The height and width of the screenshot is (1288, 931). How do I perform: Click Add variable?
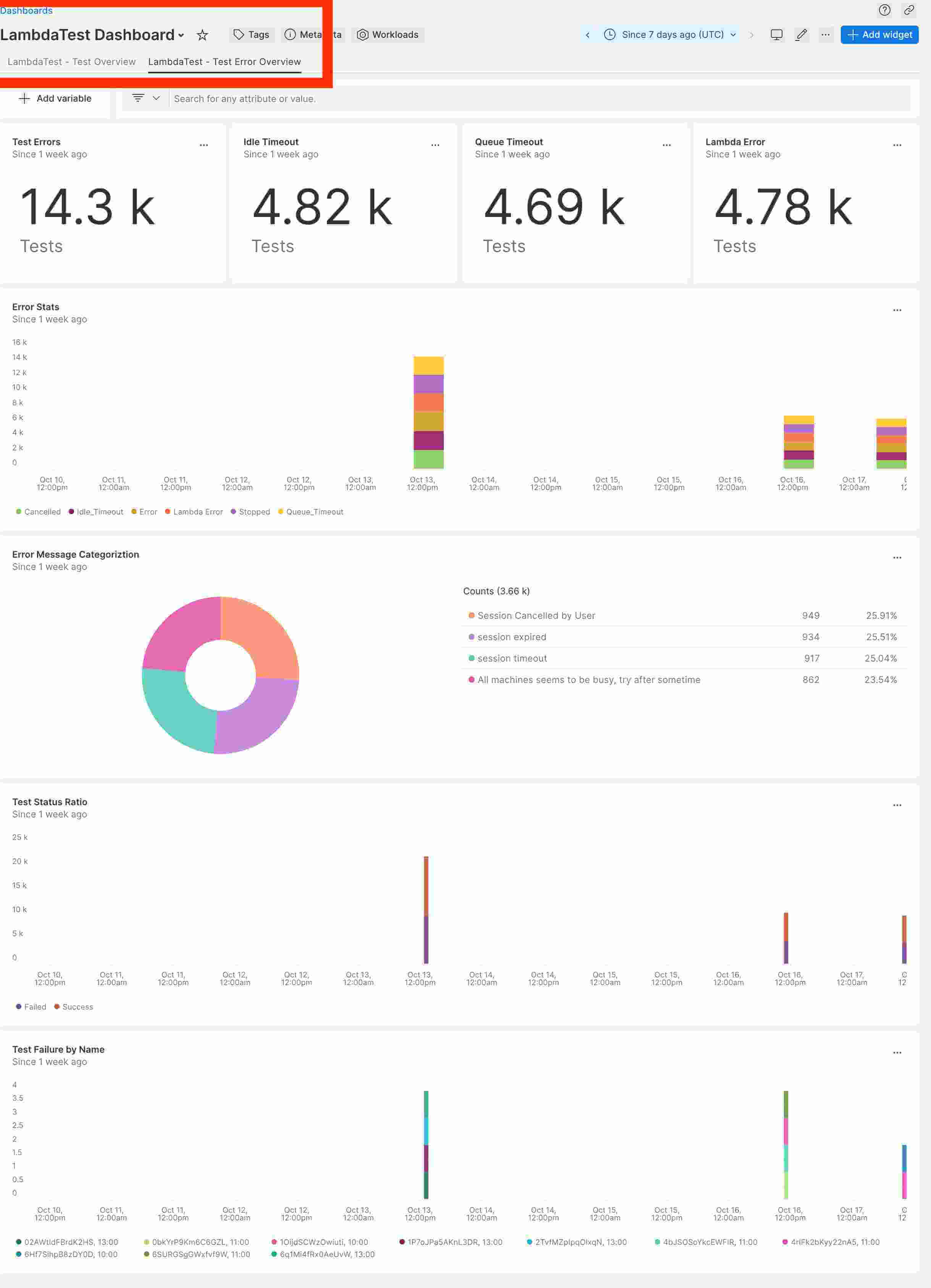(x=56, y=98)
